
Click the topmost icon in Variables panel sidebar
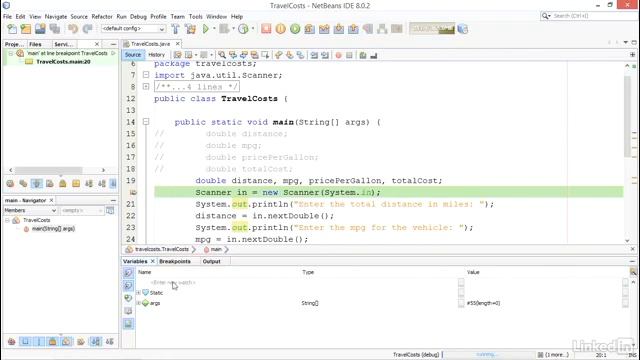pyautogui.click(x=128, y=273)
